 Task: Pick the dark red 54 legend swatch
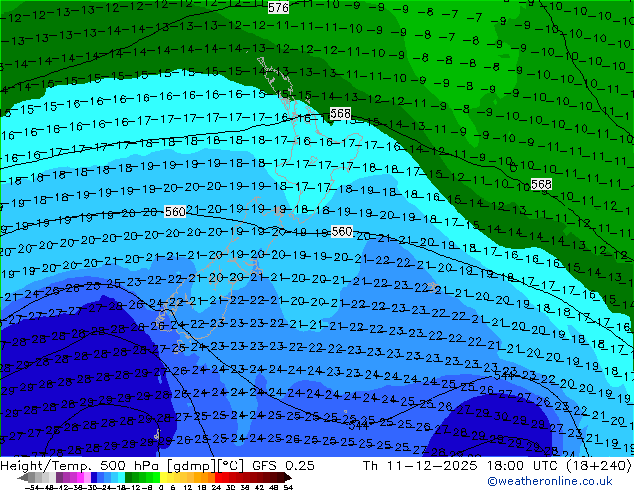click(x=285, y=478)
